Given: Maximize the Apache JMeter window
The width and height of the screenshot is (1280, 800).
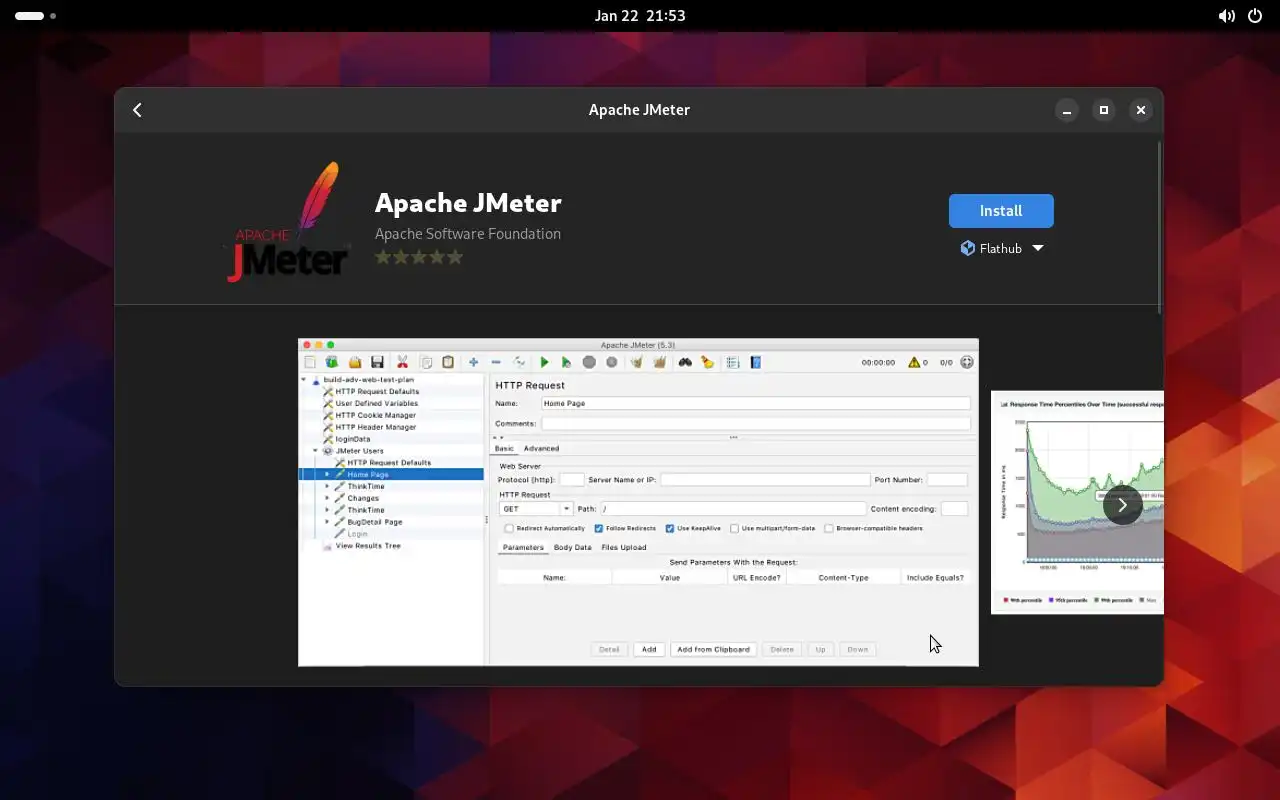Looking at the screenshot, I should pos(1104,110).
